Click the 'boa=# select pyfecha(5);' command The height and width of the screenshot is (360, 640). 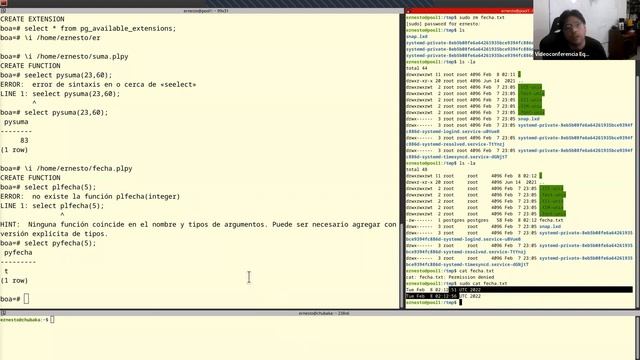tap(48, 243)
